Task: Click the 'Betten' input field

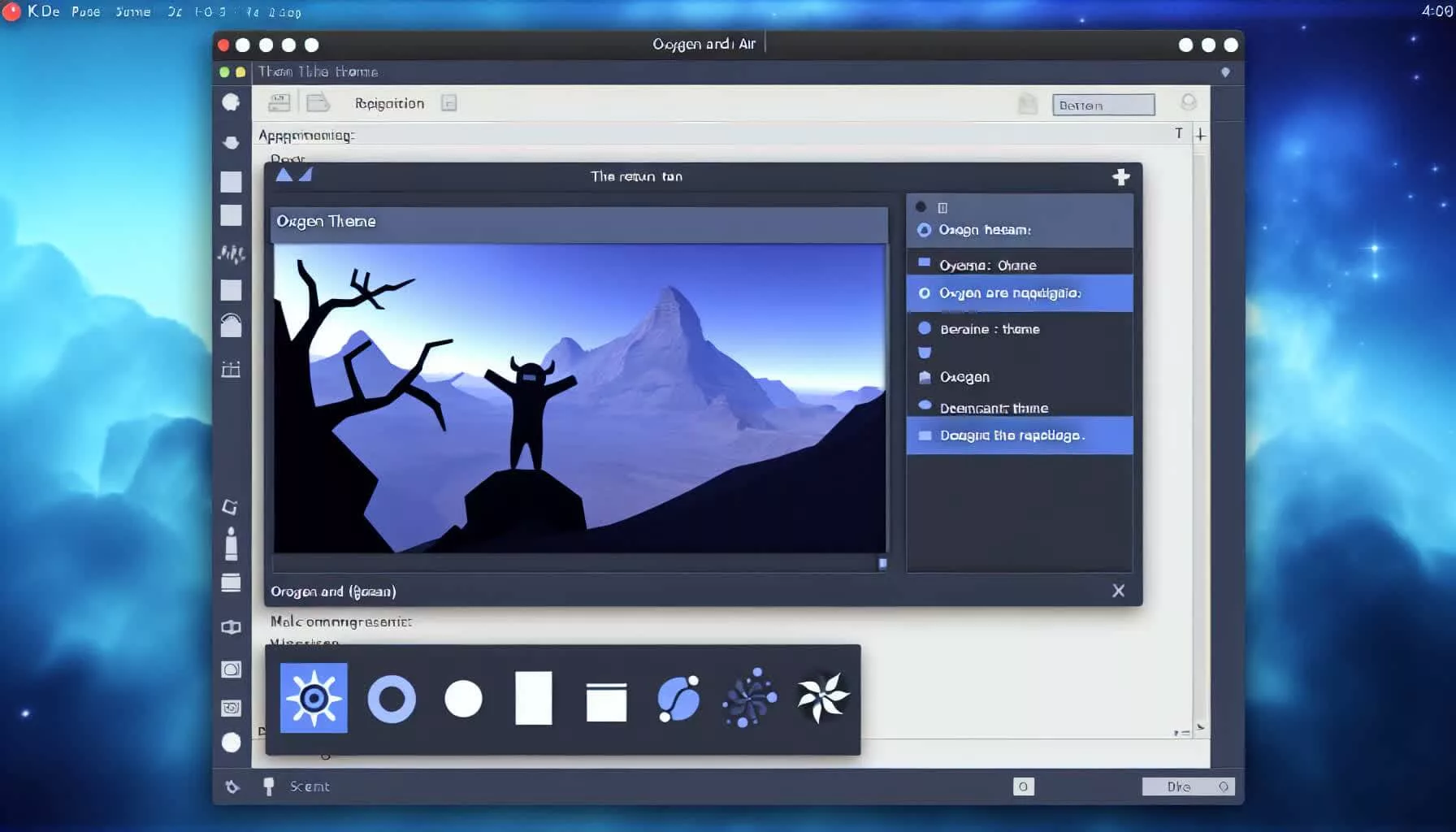Action: (1103, 105)
